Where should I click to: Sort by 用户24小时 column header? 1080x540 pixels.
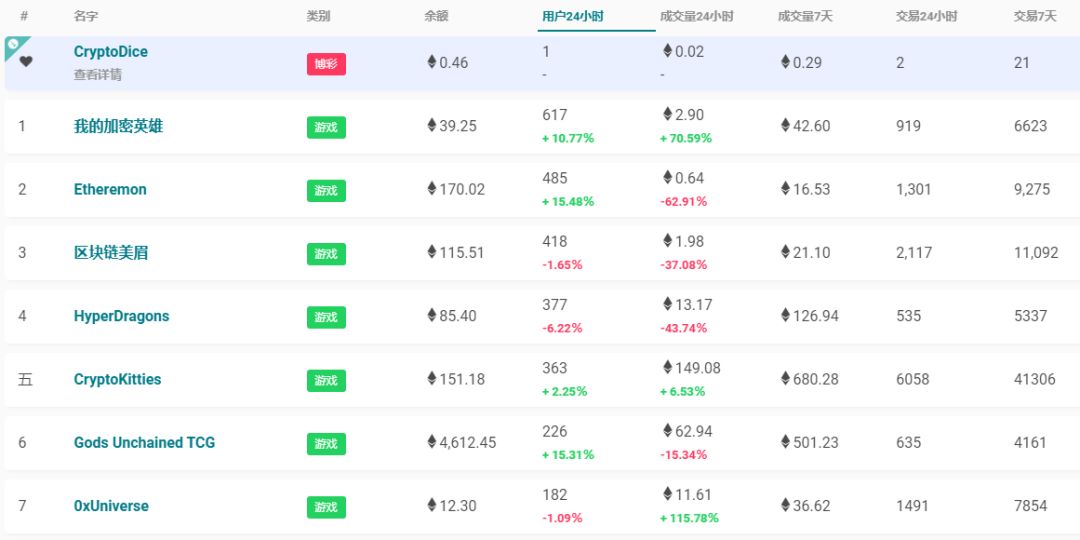pos(572,16)
